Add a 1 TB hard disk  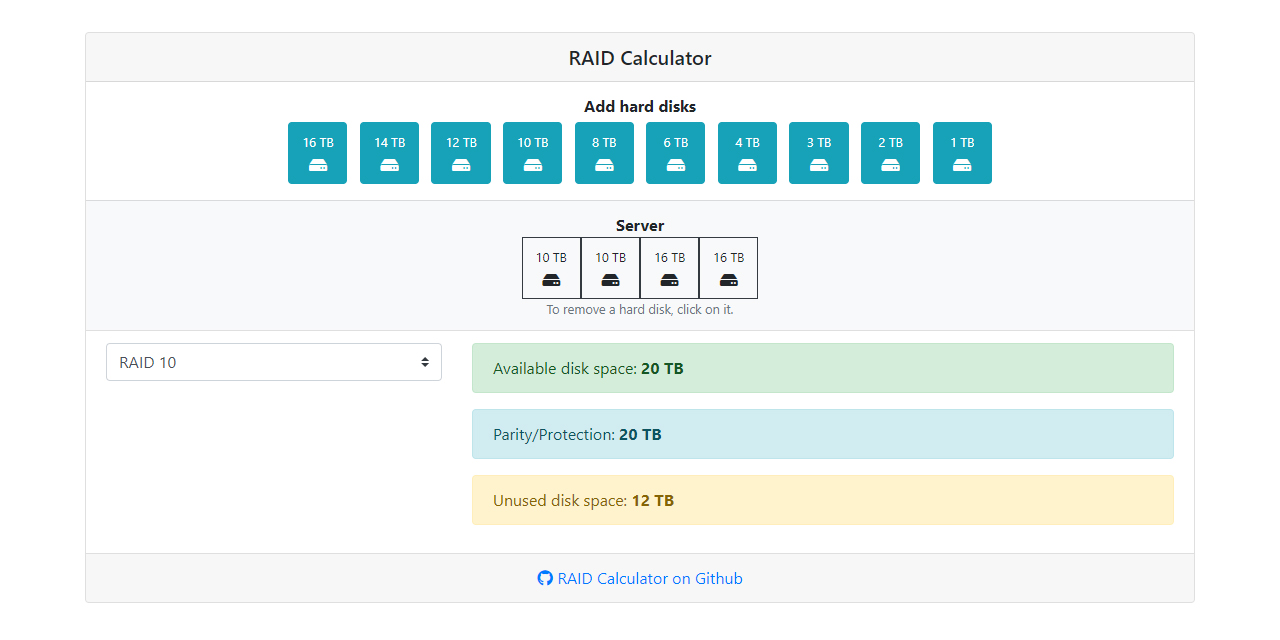[x=962, y=153]
